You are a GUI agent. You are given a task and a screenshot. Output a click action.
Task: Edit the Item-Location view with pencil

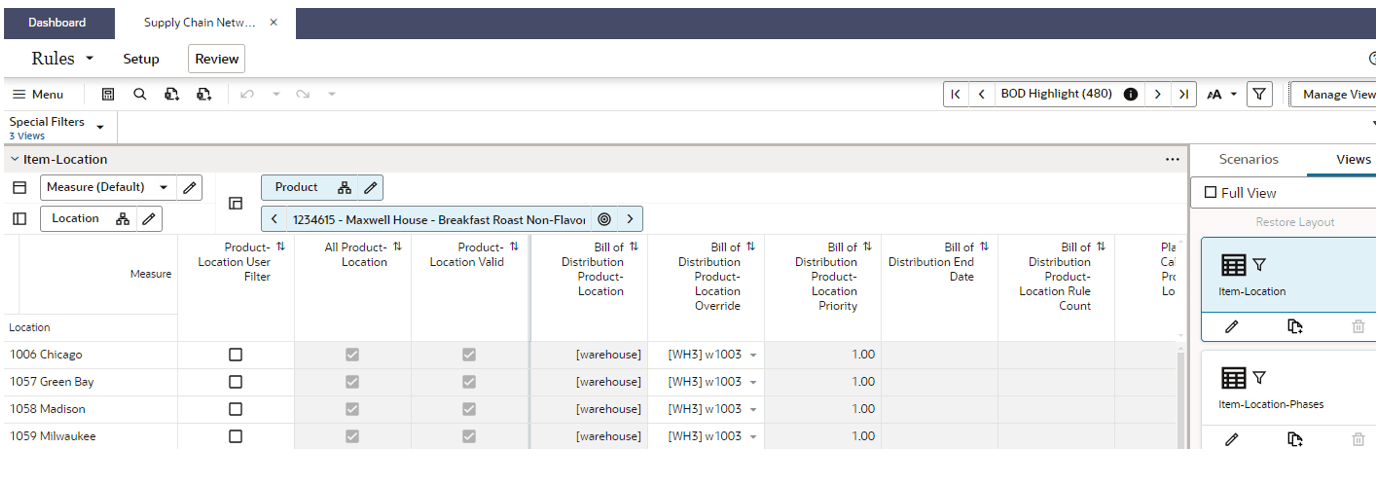point(1232,326)
